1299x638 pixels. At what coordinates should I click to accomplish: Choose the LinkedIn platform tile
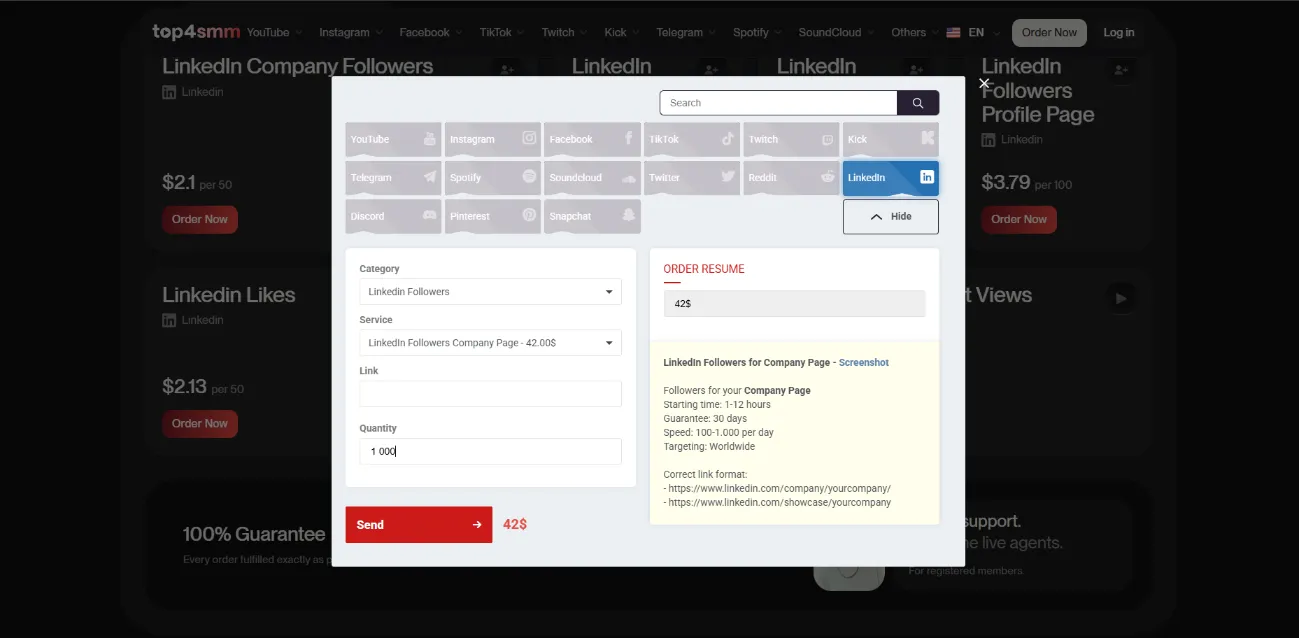click(x=891, y=178)
